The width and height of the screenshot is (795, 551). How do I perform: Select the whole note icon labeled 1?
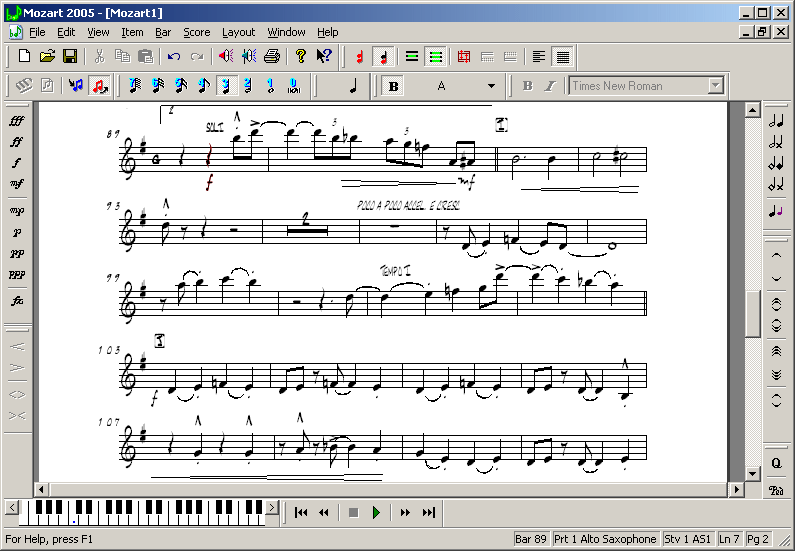tap(271, 86)
